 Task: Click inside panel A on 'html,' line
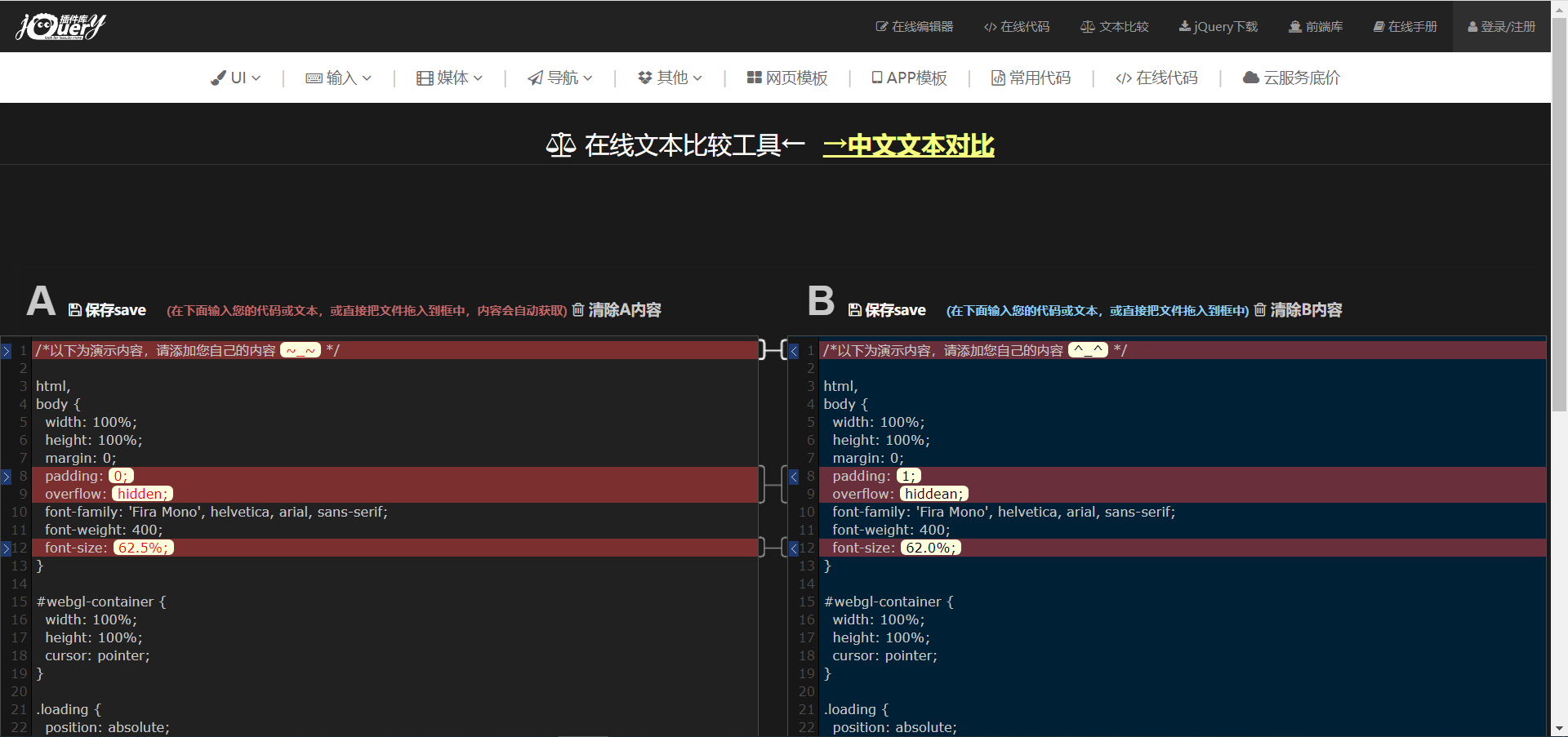click(53, 386)
